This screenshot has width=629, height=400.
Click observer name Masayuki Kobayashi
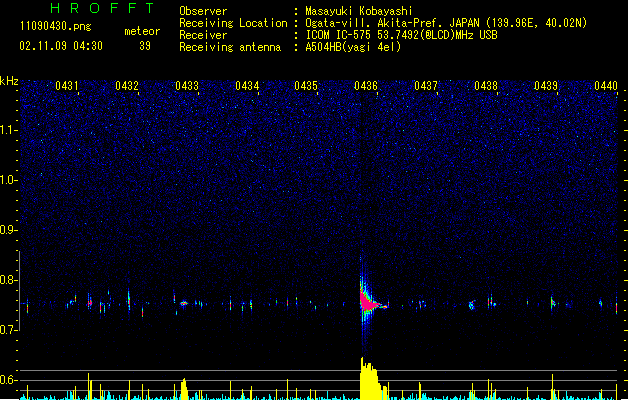(x=359, y=11)
